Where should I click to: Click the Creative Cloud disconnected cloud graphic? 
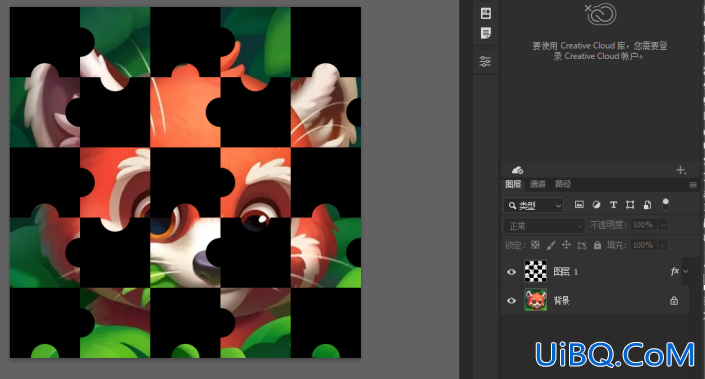click(600, 14)
